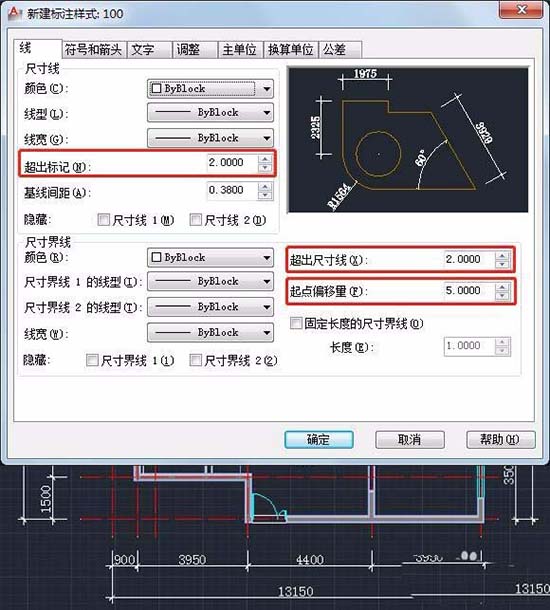Open the 换算单位 tab

tap(291, 50)
